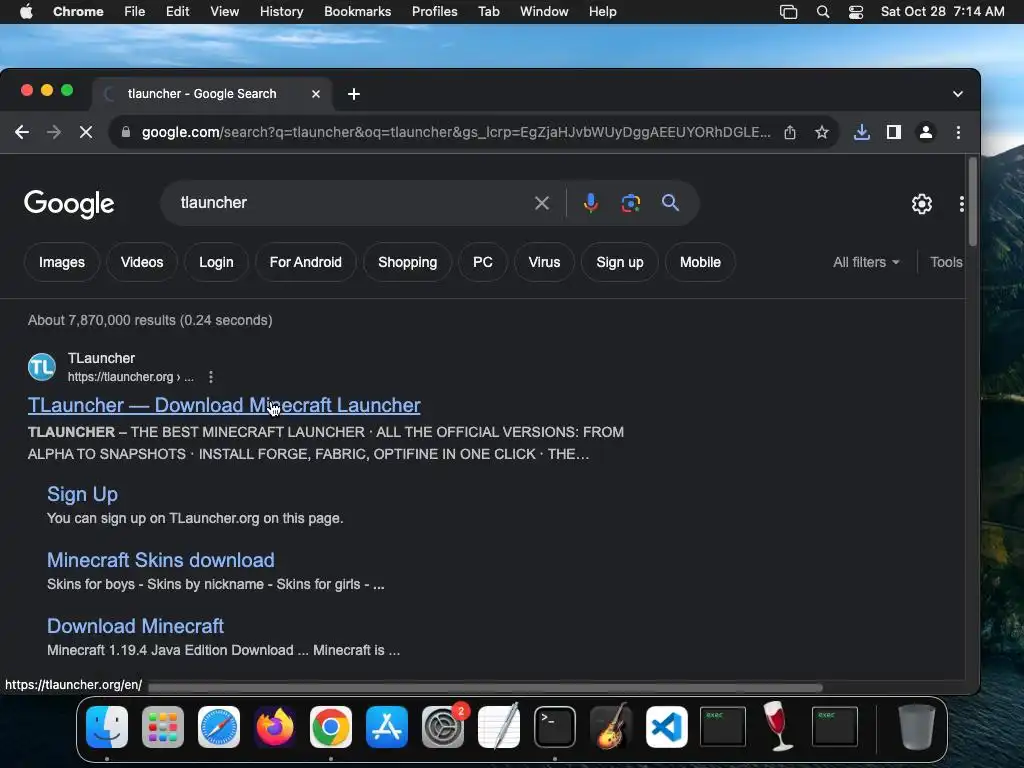Open the Chrome menu in menu bar

(78, 12)
